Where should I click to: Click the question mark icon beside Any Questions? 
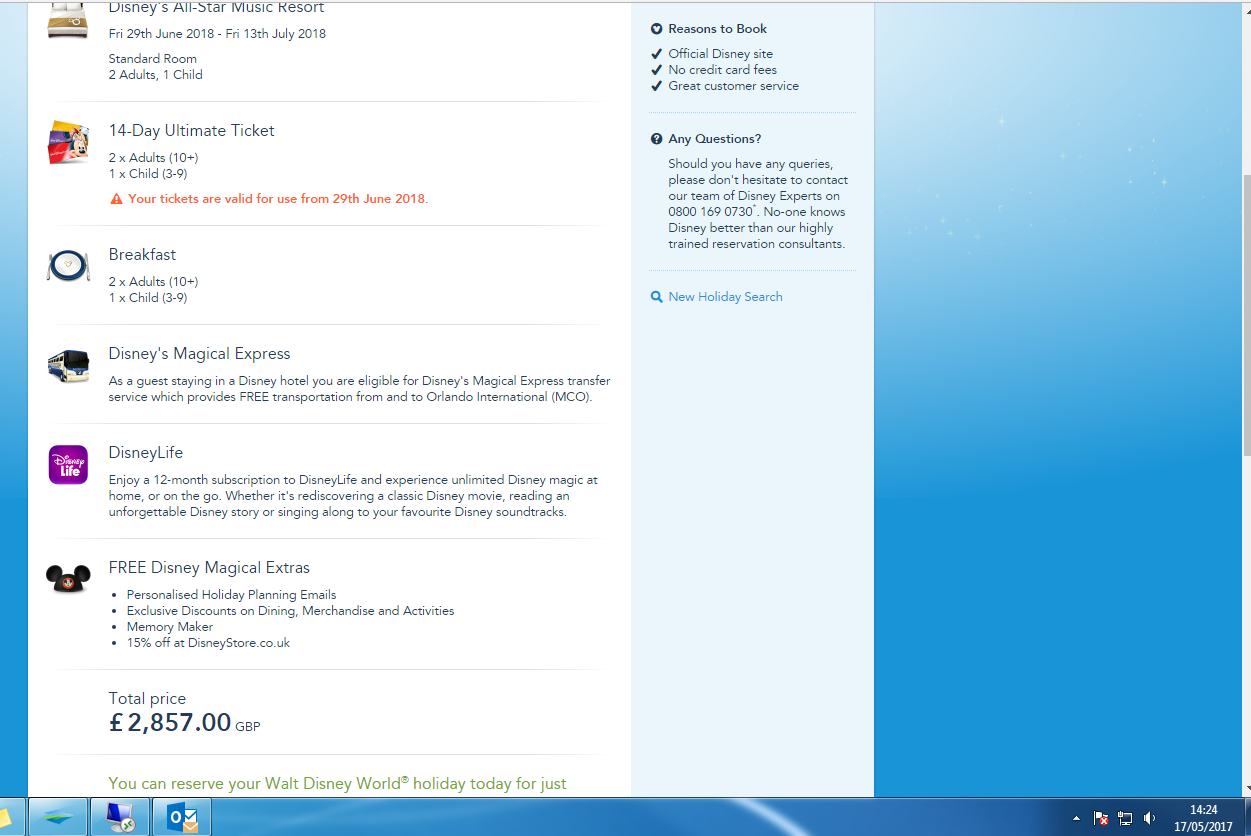tap(656, 139)
